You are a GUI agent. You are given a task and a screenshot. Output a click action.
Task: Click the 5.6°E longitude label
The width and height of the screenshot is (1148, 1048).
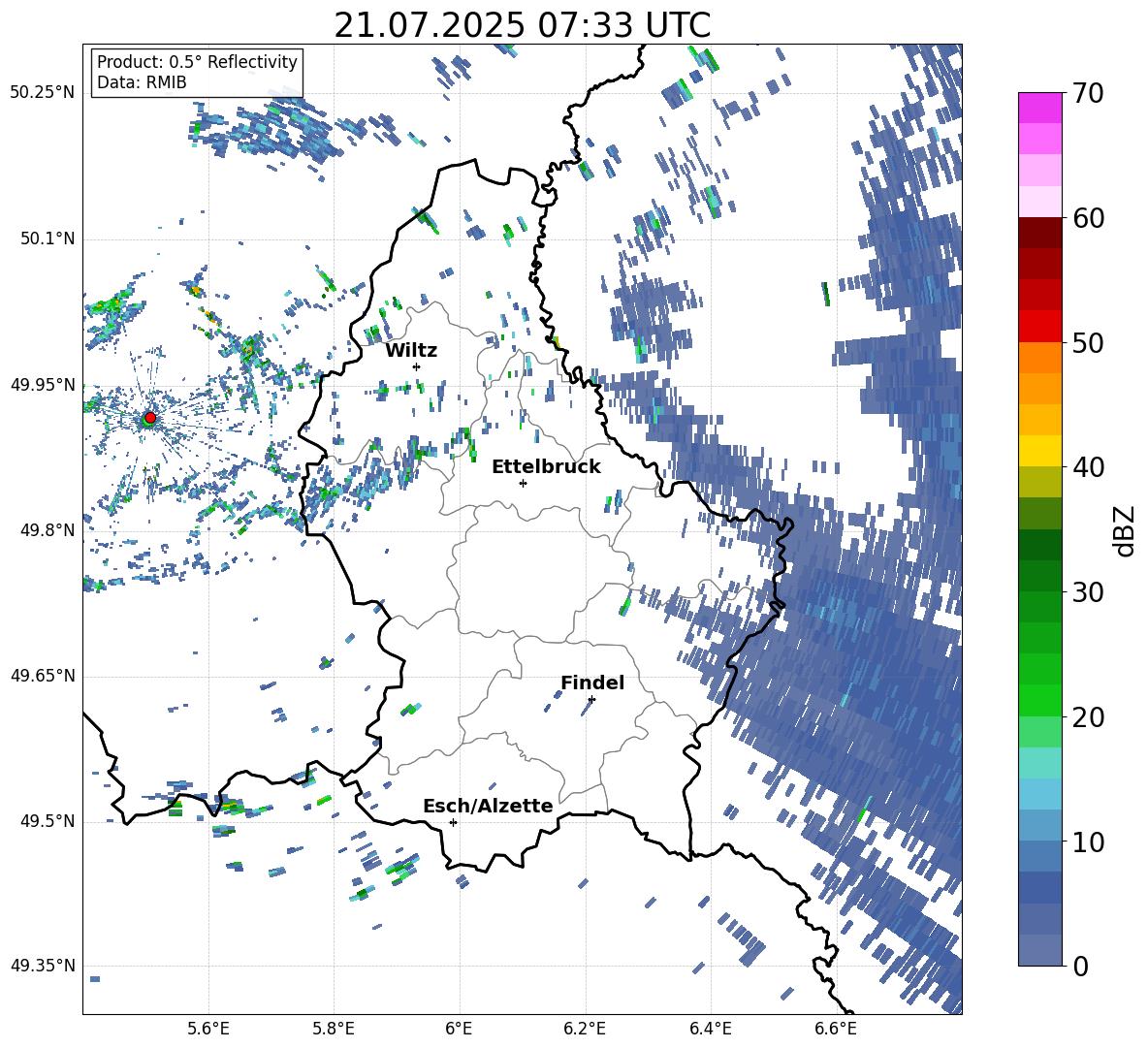click(208, 1030)
